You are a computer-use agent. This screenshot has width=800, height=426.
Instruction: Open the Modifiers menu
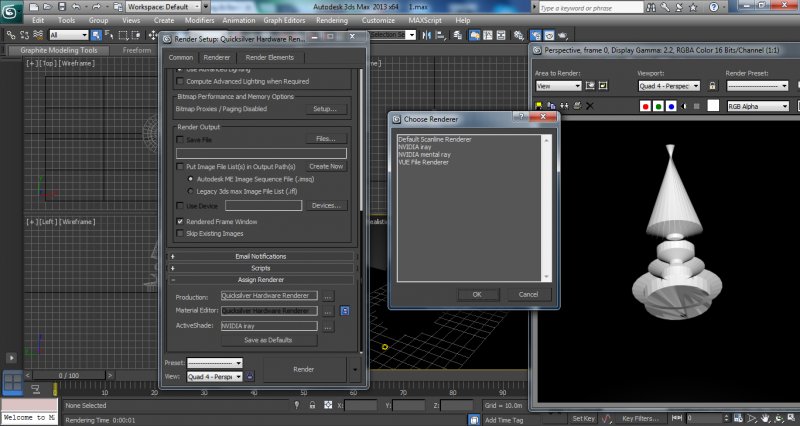click(199, 20)
